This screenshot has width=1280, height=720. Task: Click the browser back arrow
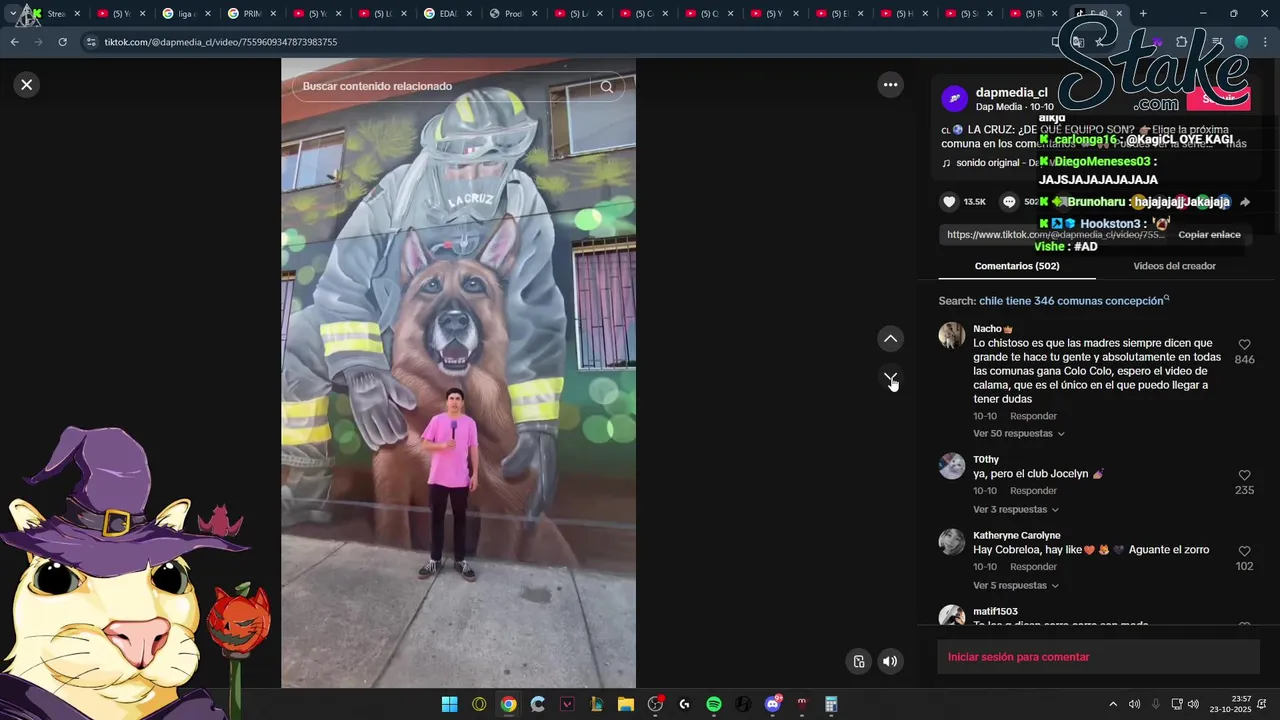click(14, 42)
